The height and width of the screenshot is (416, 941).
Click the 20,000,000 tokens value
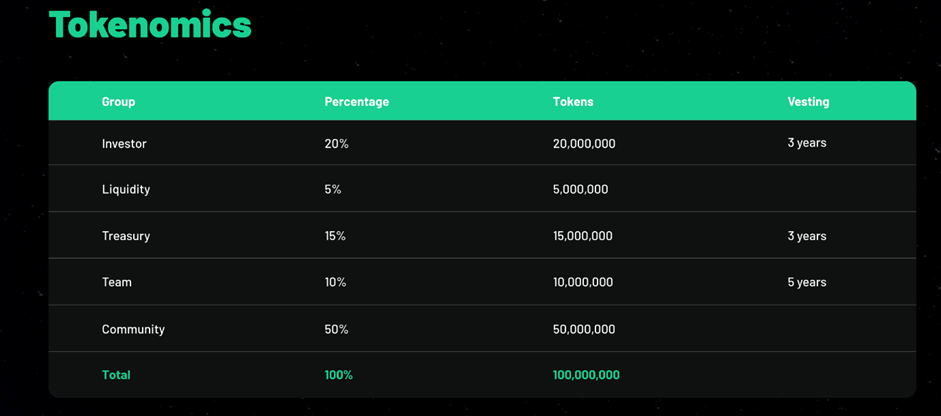tap(584, 144)
